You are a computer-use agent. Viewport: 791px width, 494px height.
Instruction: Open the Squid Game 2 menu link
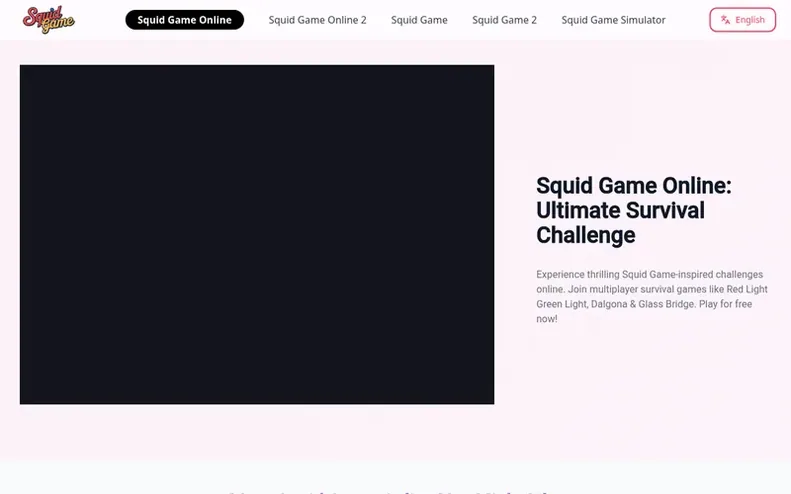[x=504, y=20]
